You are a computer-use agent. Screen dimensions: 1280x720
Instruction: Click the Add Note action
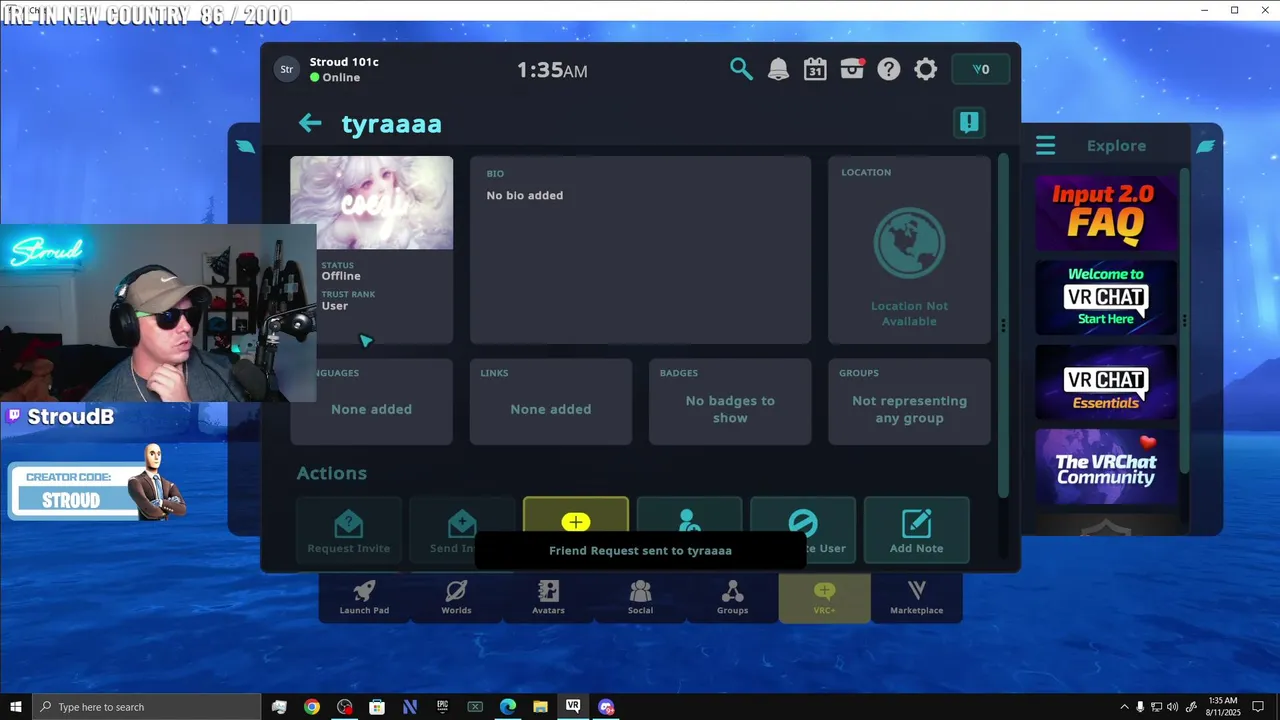pos(917,530)
